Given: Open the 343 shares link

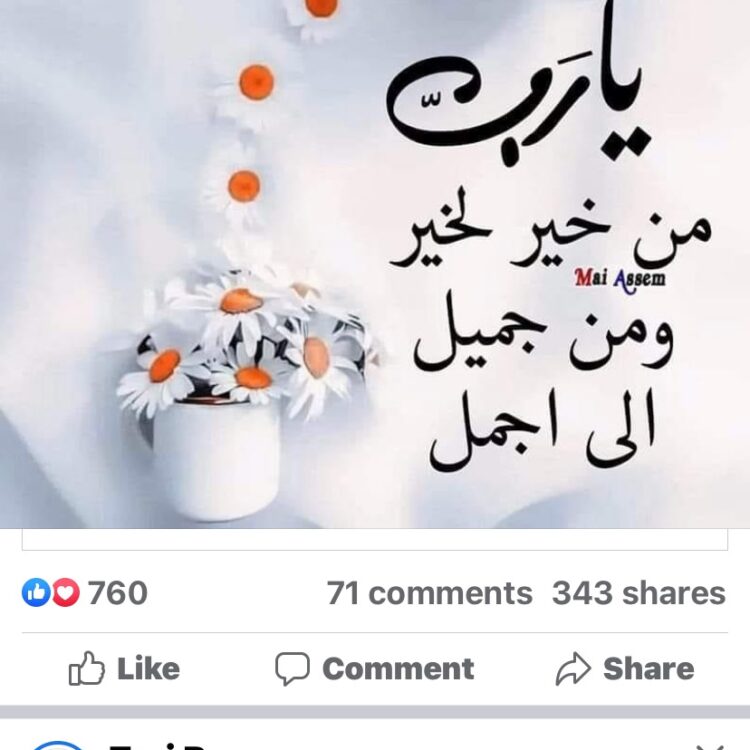Looking at the screenshot, I should 639,593.
